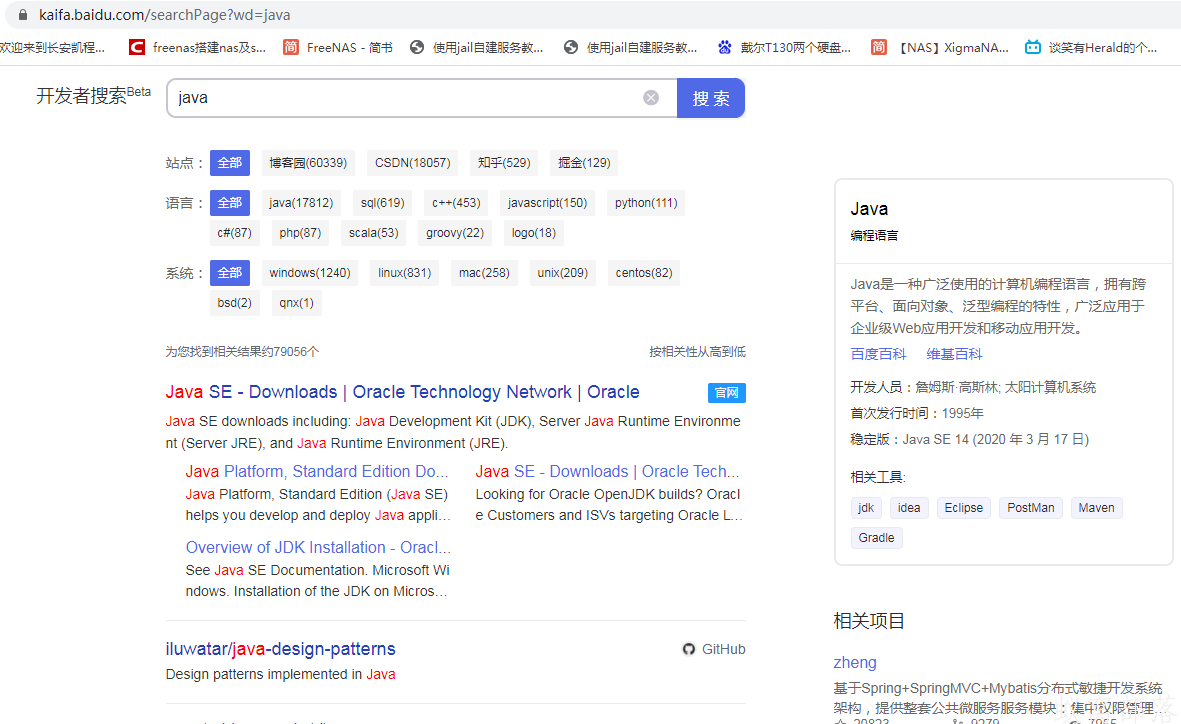1181x724 pixels.
Task: Filter language by groovy(22)
Action: [455, 233]
